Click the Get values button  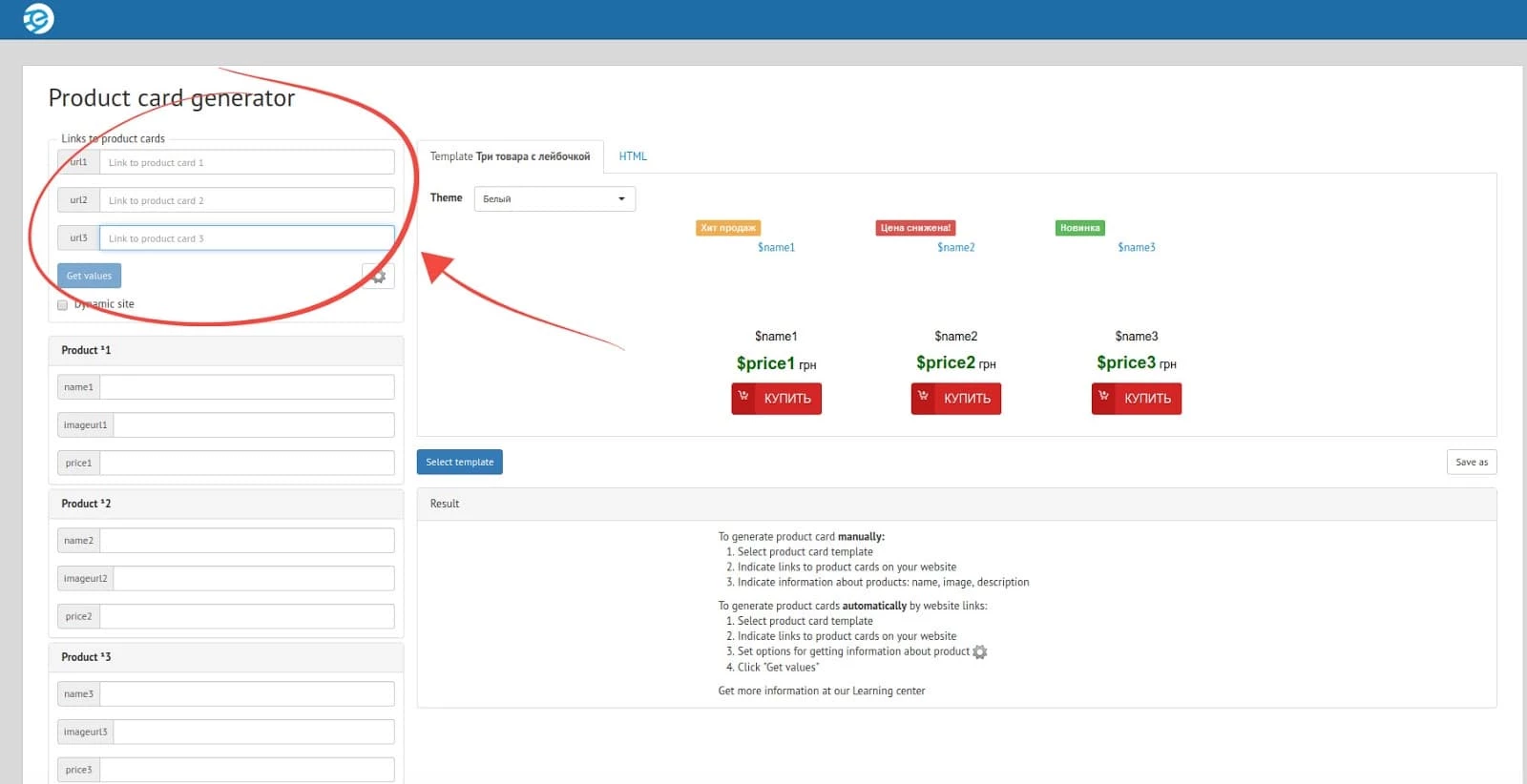[x=89, y=276]
